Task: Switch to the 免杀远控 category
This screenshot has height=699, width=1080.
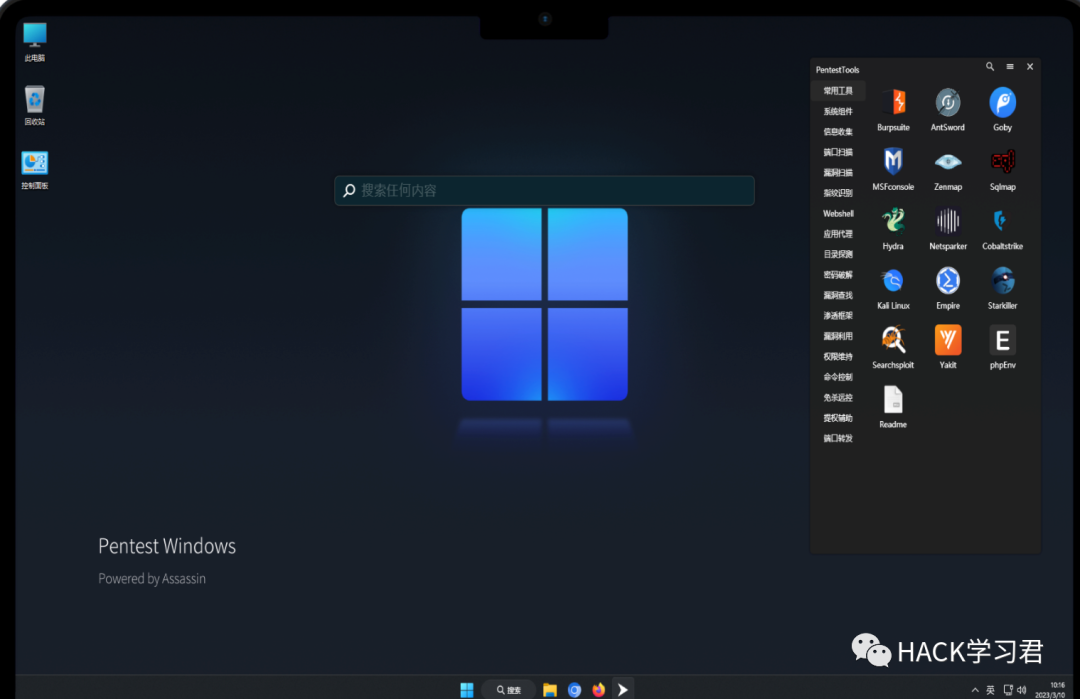Action: (x=838, y=397)
